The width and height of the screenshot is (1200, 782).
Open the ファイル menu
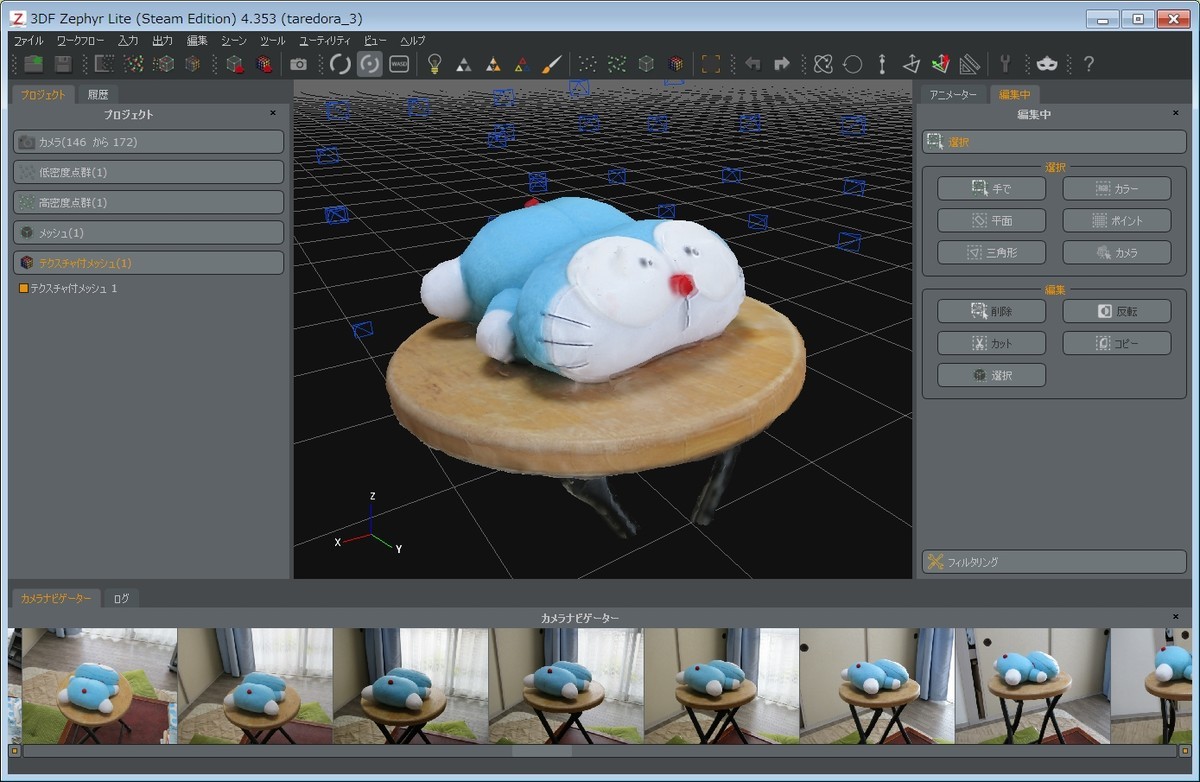28,40
